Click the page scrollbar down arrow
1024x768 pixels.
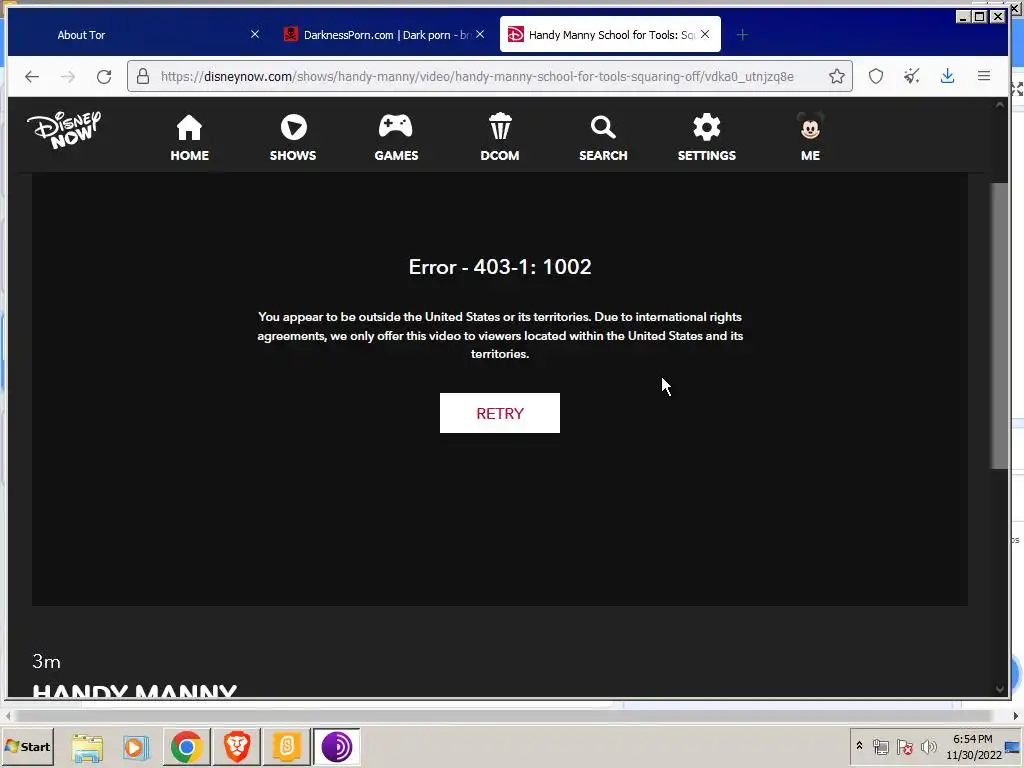999,689
